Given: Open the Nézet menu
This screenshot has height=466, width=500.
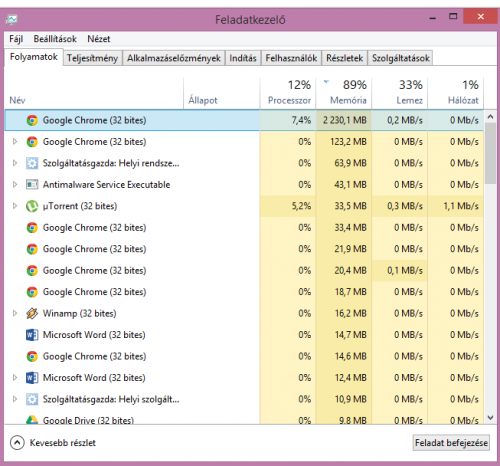Looking at the screenshot, I should click(x=99, y=39).
